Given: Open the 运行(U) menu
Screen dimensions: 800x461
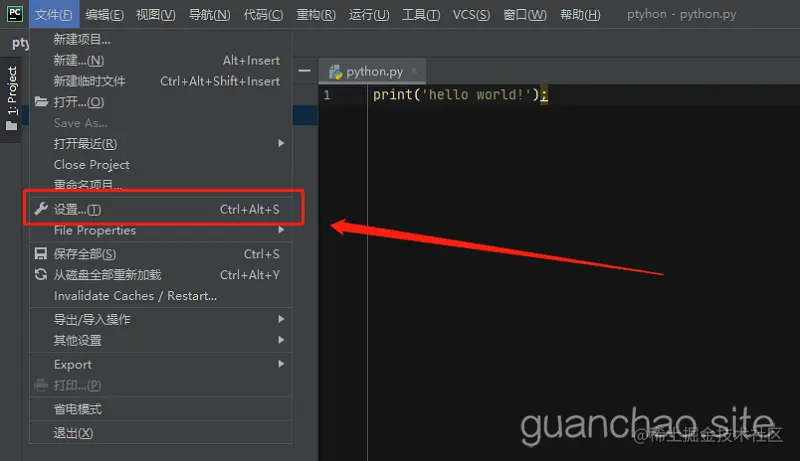Looking at the screenshot, I should (x=369, y=14).
